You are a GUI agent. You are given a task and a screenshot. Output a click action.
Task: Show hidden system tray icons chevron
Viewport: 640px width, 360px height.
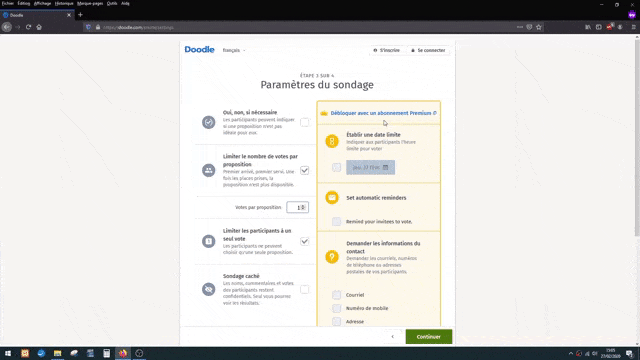click(x=571, y=353)
